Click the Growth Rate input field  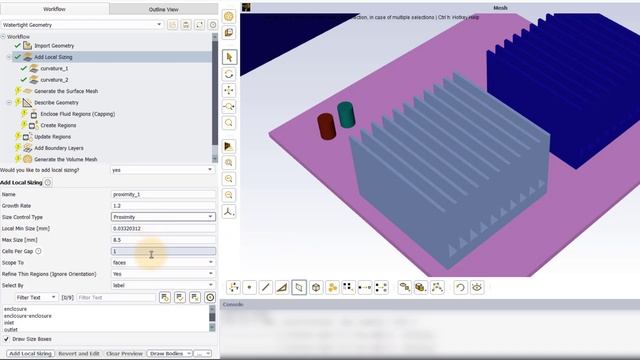tap(163, 206)
